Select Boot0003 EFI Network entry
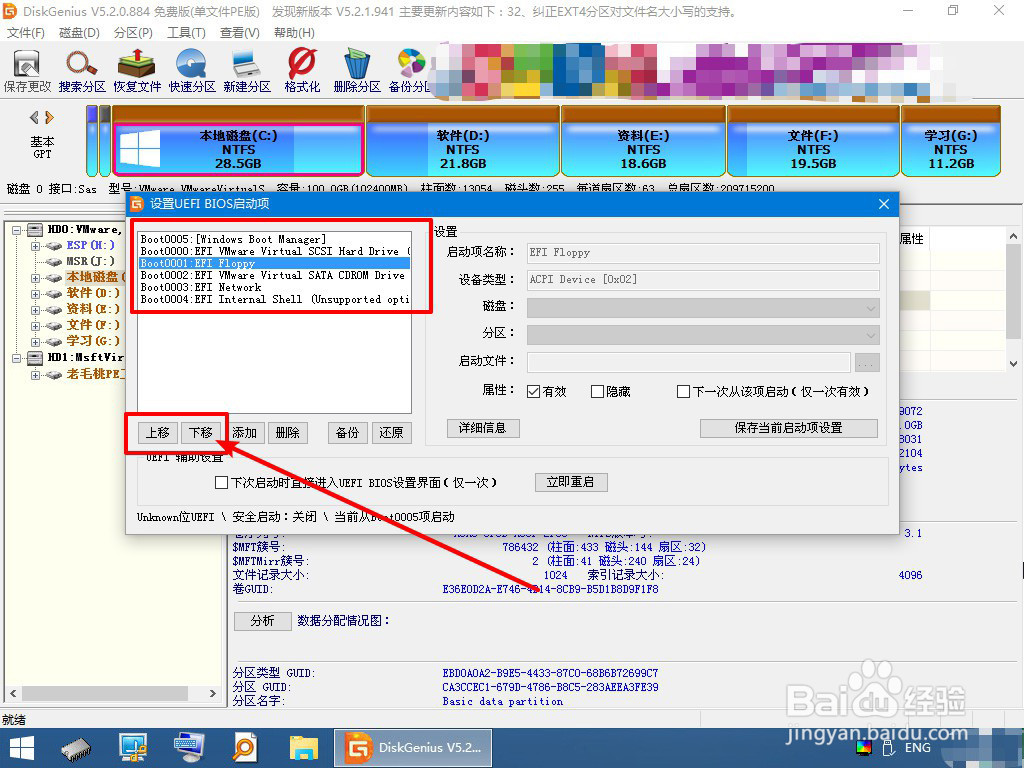Image resolution: width=1024 pixels, height=768 pixels. click(x=275, y=287)
